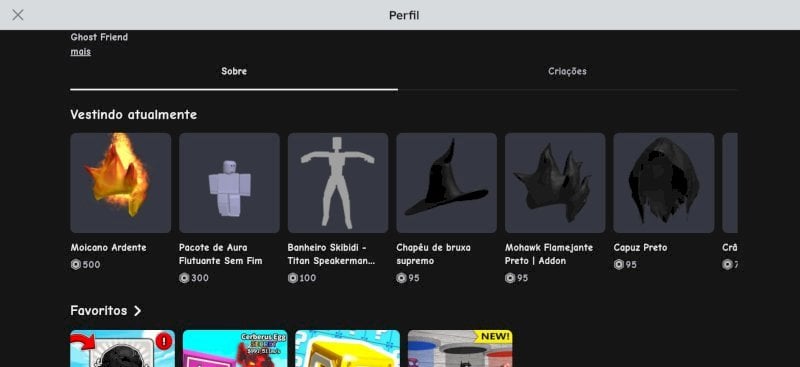The height and width of the screenshot is (367, 800).
Task: Close the Perfil screen with the X
Action: coord(18,15)
